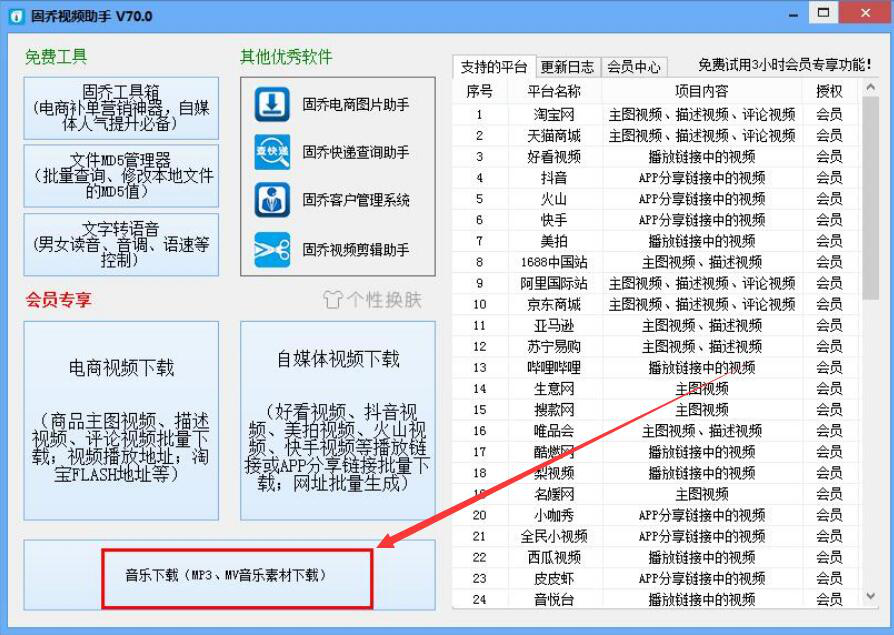Click scrollbar up arrow in platform list
This screenshot has width=894, height=635.
point(870,88)
